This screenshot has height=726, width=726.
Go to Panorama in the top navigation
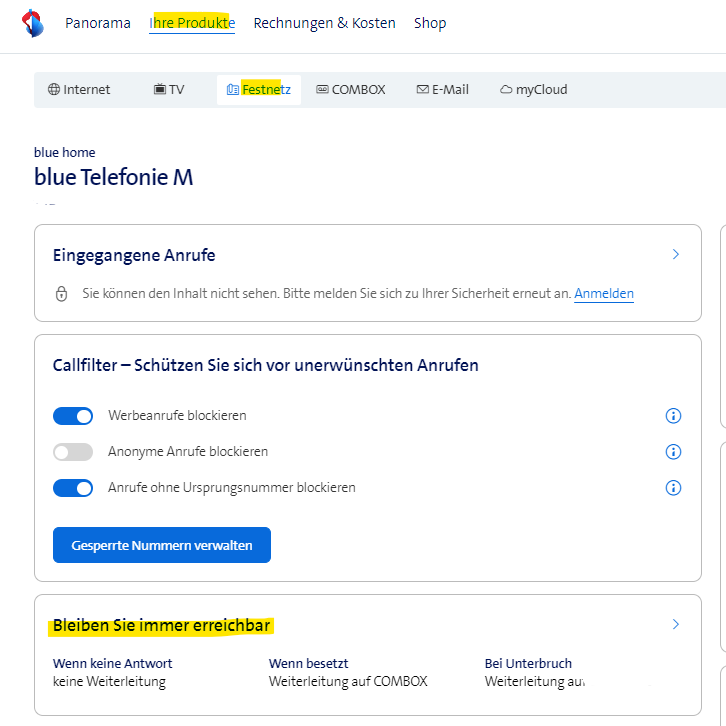coord(98,23)
